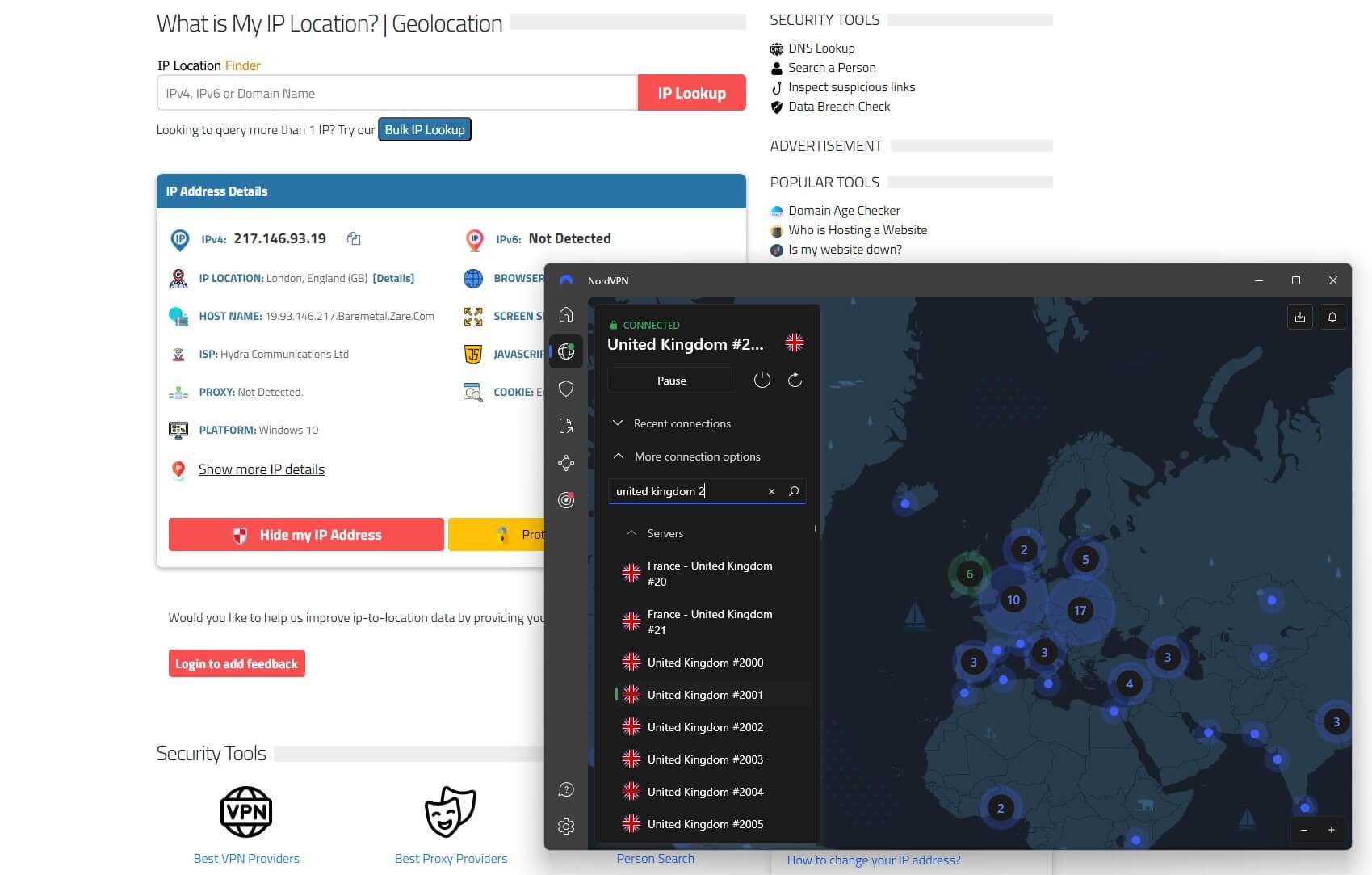Click the NordVPN logo in the title bar

(566, 280)
